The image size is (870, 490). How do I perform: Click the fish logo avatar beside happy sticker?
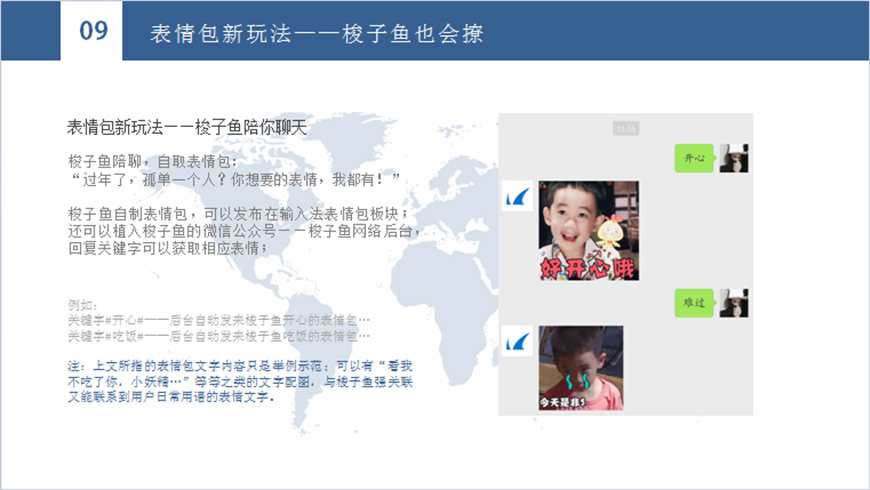517,197
